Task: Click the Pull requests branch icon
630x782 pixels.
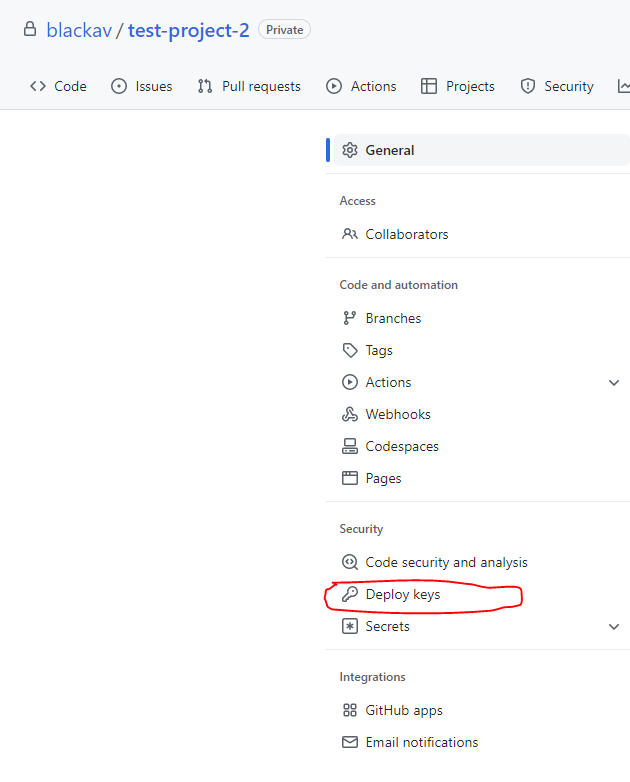Action: coord(205,86)
